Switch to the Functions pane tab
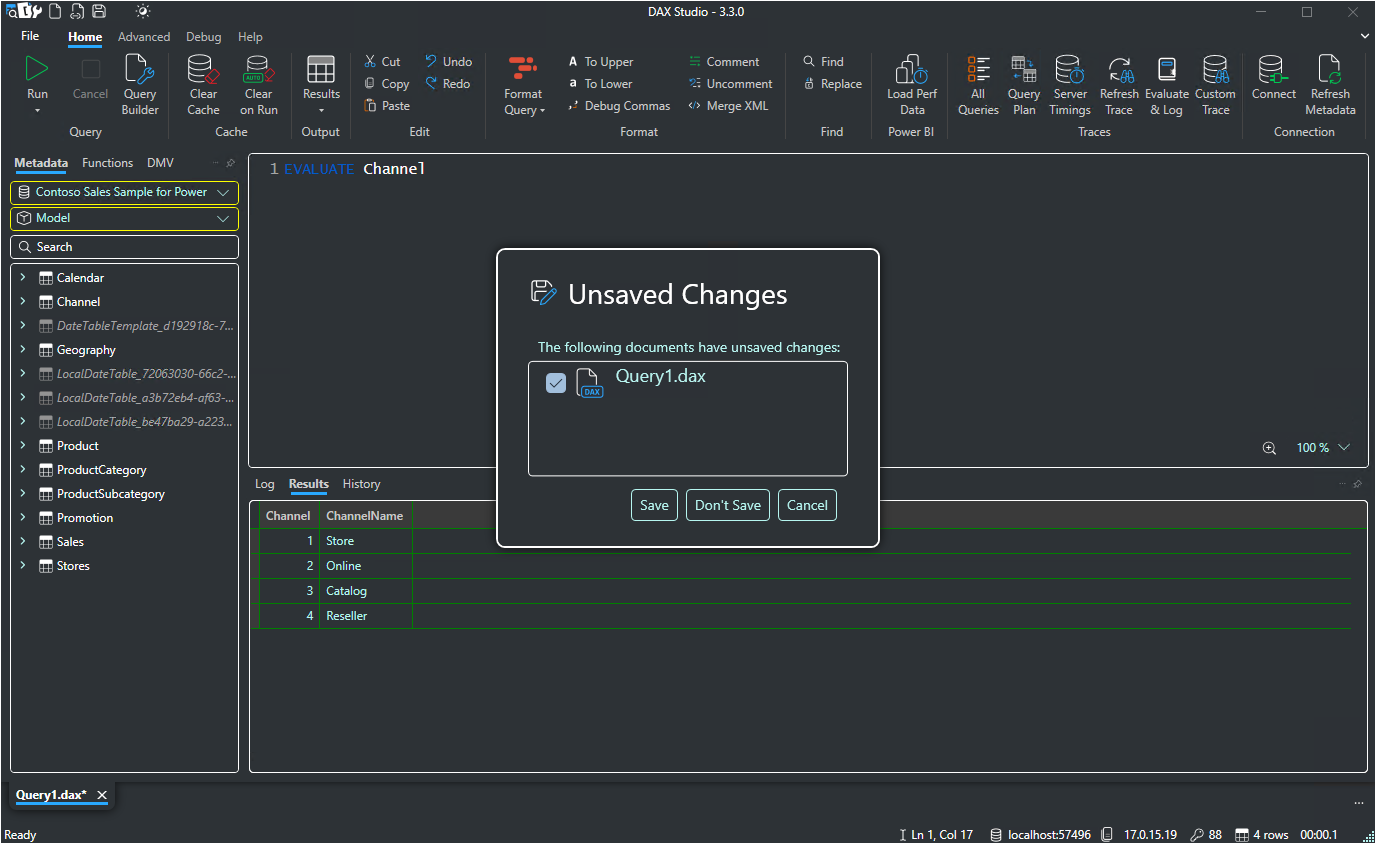This screenshot has width=1376, height=844. (107, 163)
